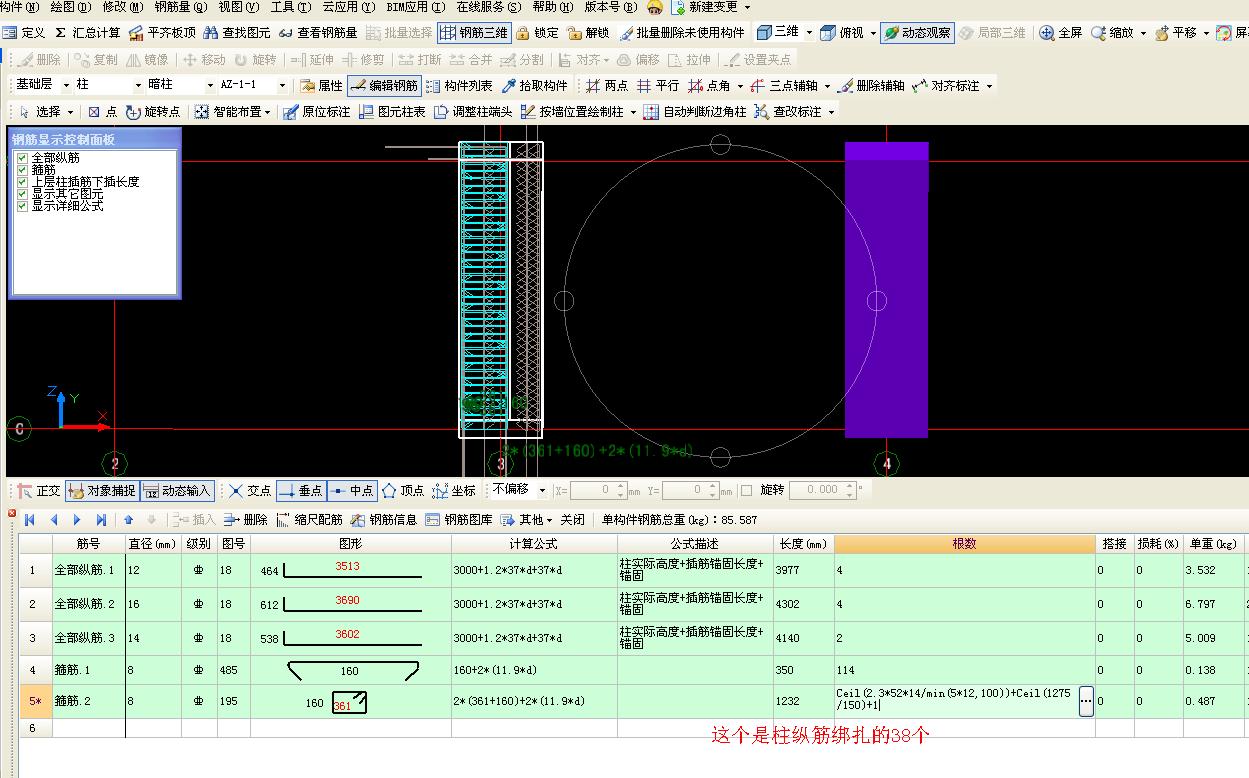The height and width of the screenshot is (778, 1249).
Task: Click the 解锁 unlock tool
Action: coord(588,33)
